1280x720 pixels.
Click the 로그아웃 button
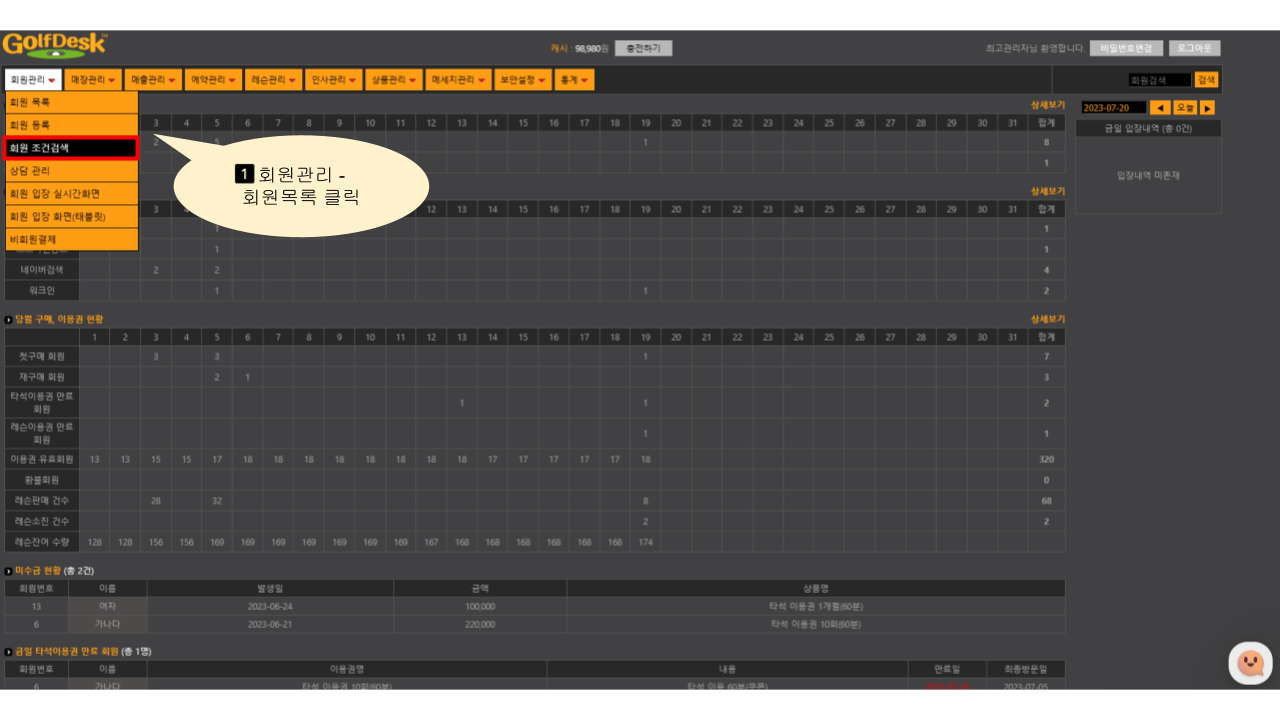1194,48
